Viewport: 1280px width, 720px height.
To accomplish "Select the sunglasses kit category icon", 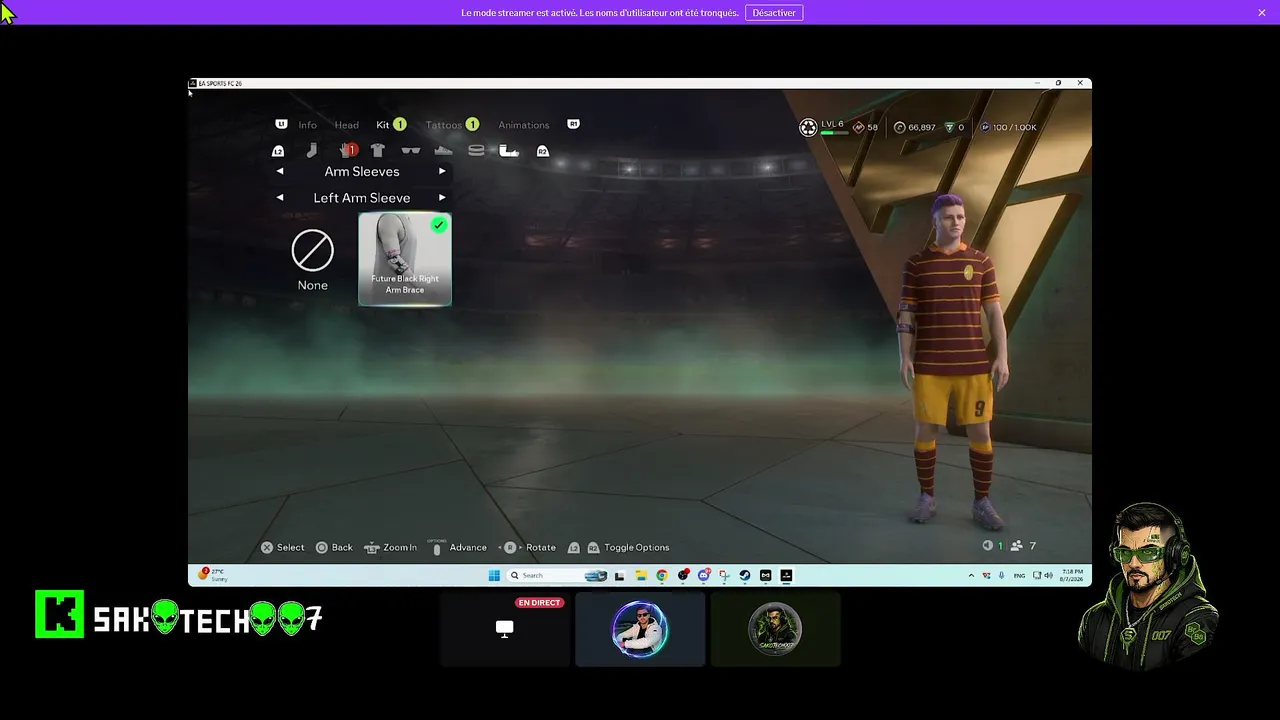I will [x=410, y=150].
